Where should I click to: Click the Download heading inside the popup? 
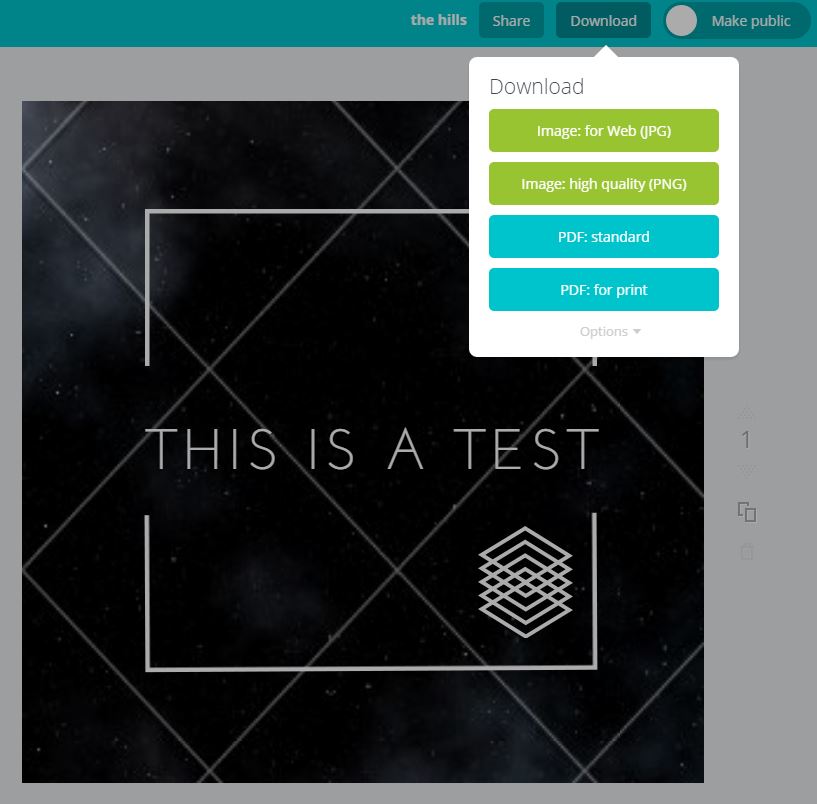(x=536, y=87)
